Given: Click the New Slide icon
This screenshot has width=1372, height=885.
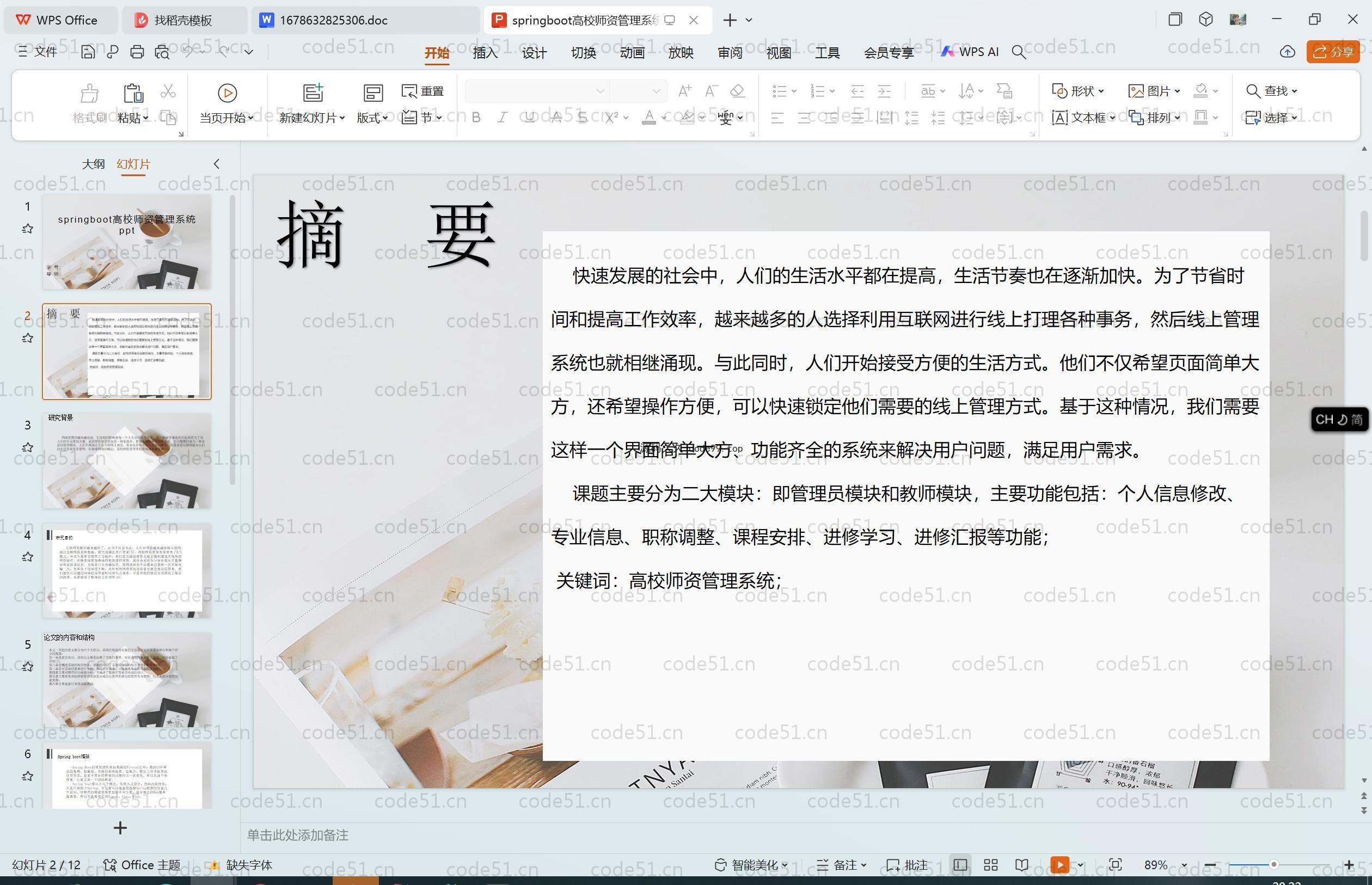Looking at the screenshot, I should (313, 93).
